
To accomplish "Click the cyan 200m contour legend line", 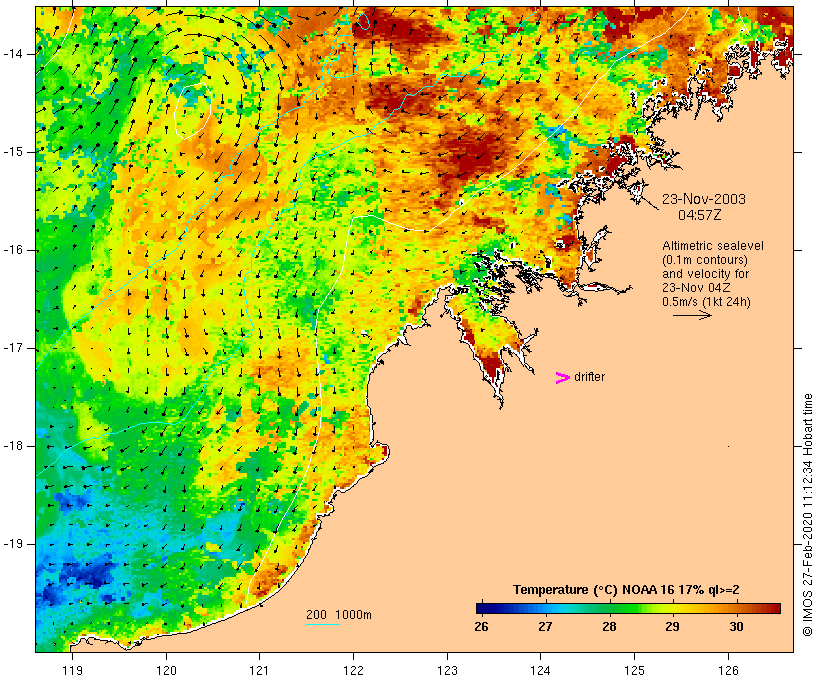I will tap(323, 624).
